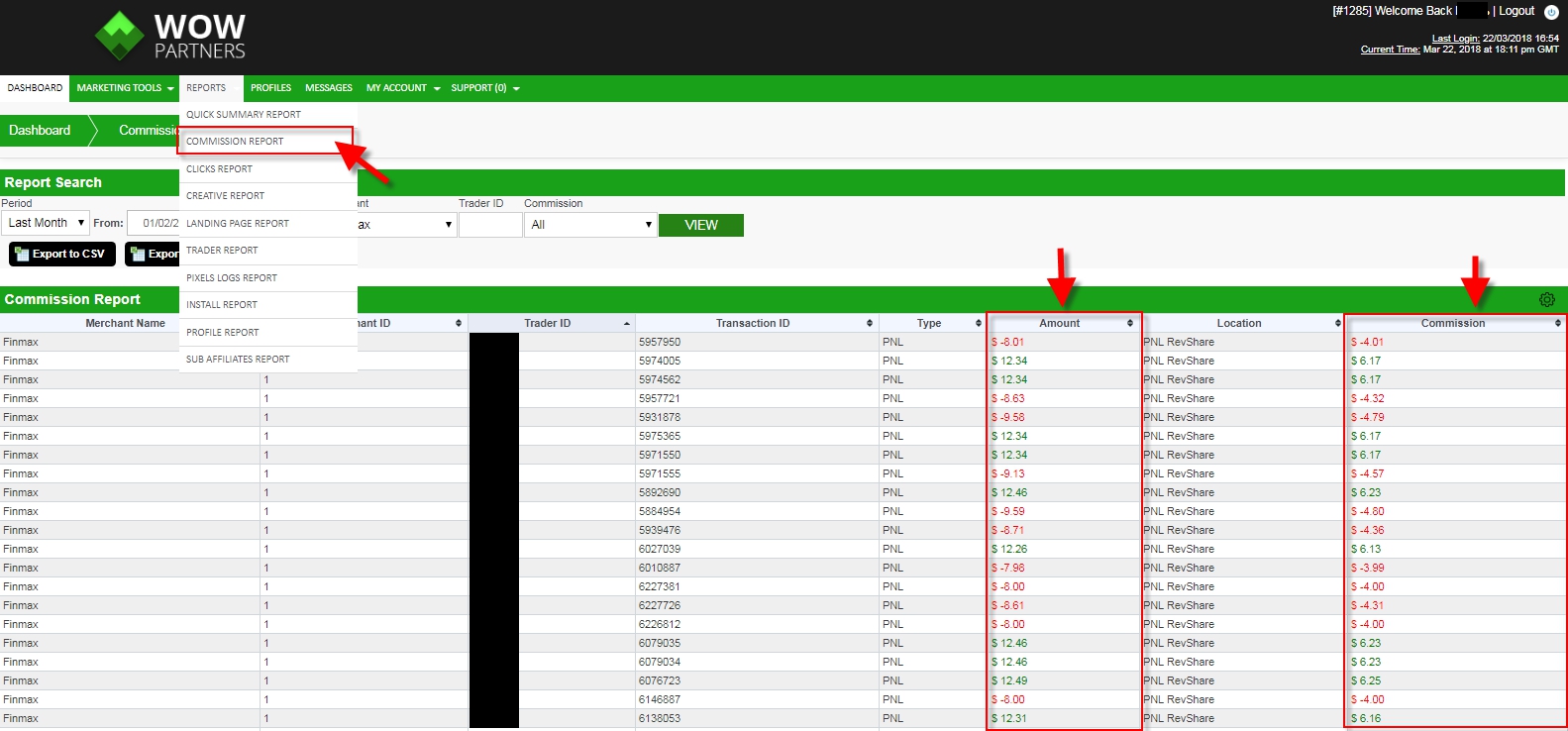The height and width of the screenshot is (731, 1568).
Task: Choose Trader Report in the Reports menu
Action: [222, 251]
